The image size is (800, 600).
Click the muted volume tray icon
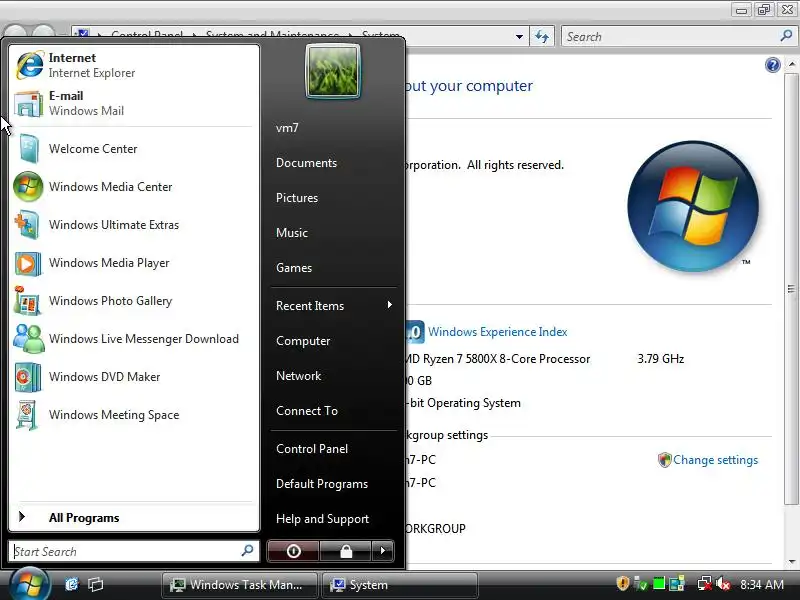tap(723, 584)
